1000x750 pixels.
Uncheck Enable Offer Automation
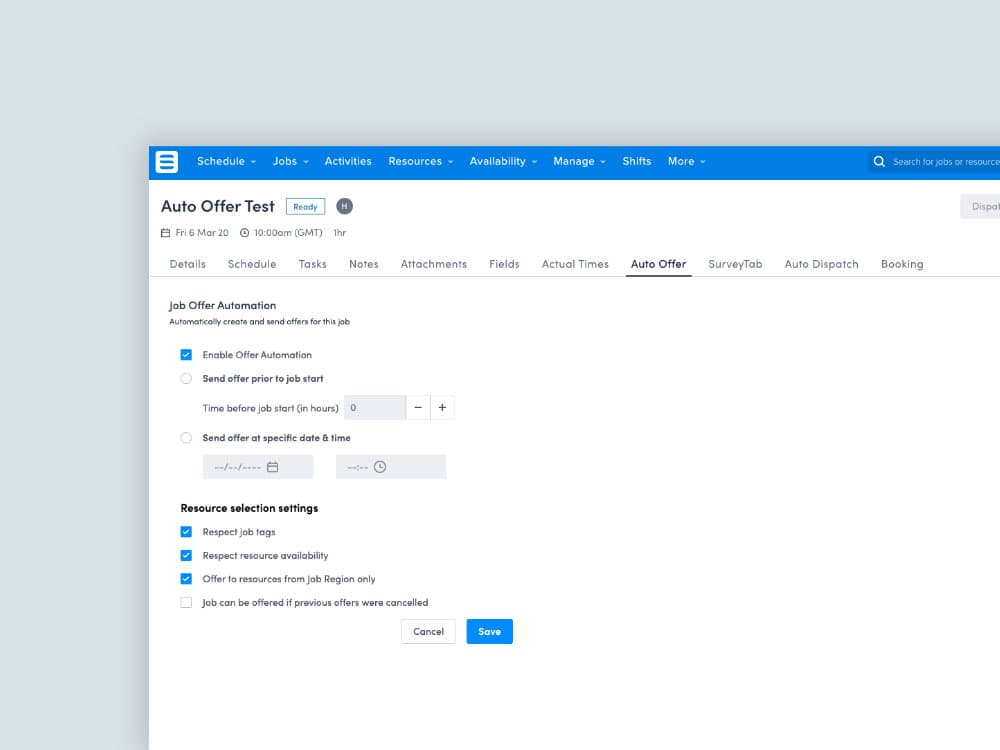[186, 355]
